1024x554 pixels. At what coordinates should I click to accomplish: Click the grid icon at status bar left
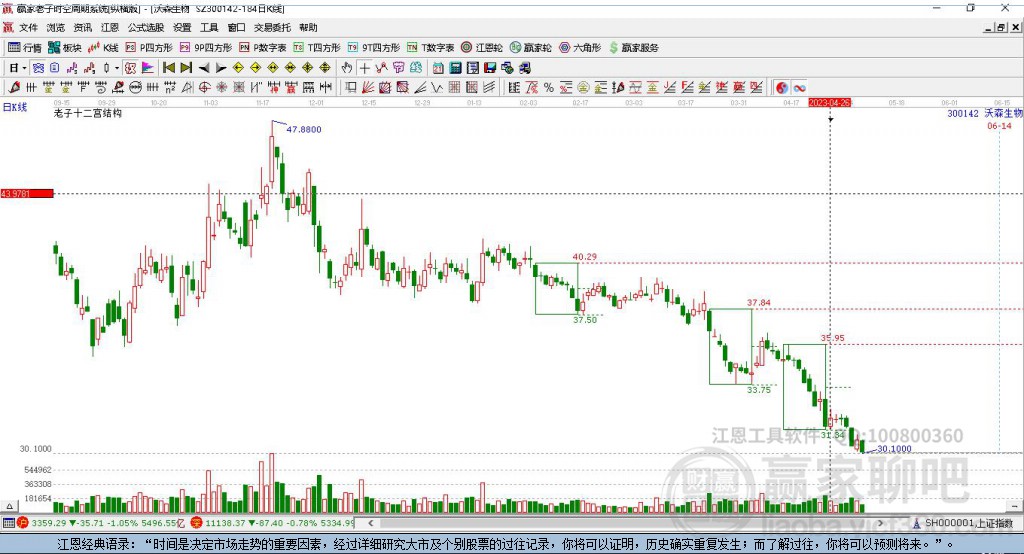(x=8, y=523)
